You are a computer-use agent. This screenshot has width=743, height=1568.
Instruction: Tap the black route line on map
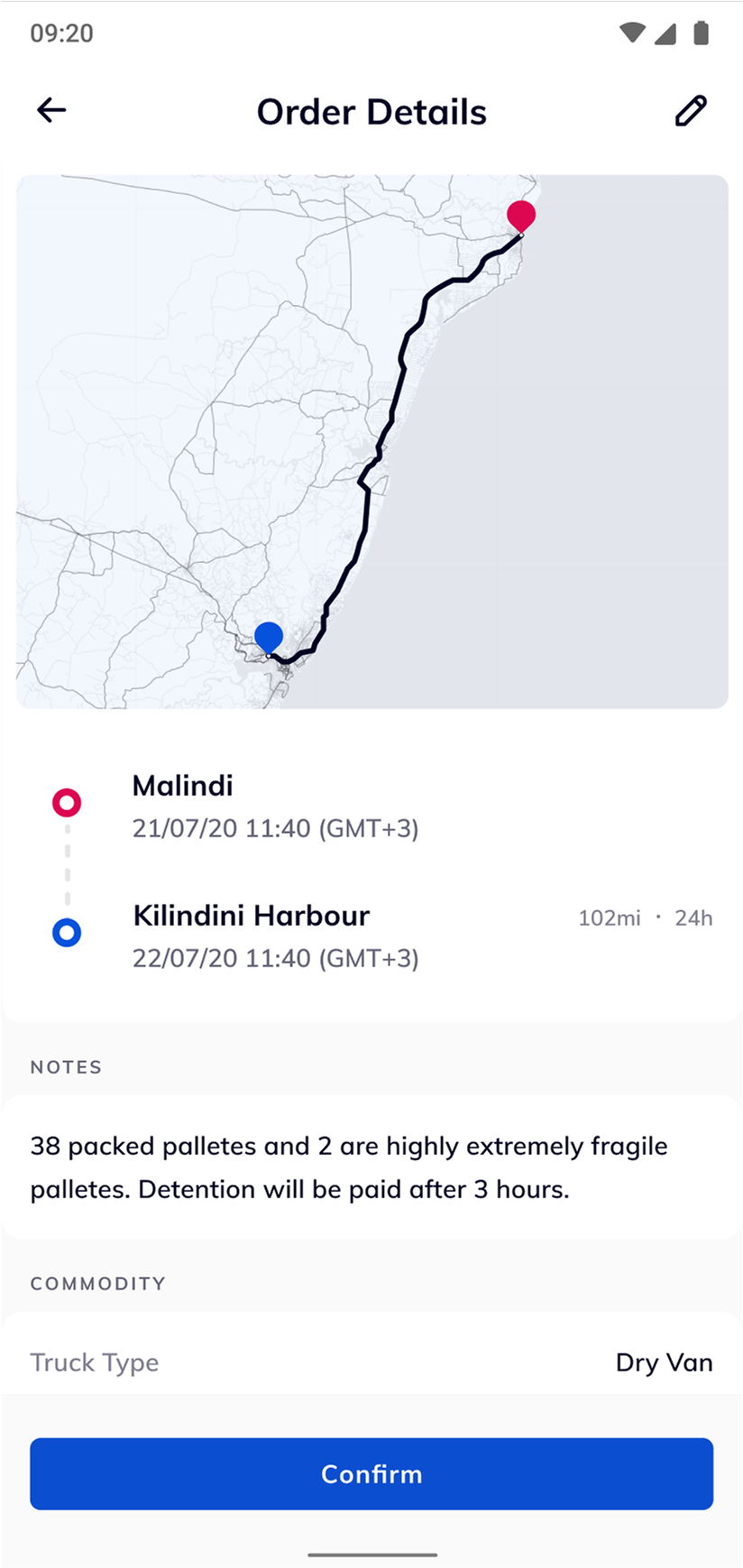(394, 406)
